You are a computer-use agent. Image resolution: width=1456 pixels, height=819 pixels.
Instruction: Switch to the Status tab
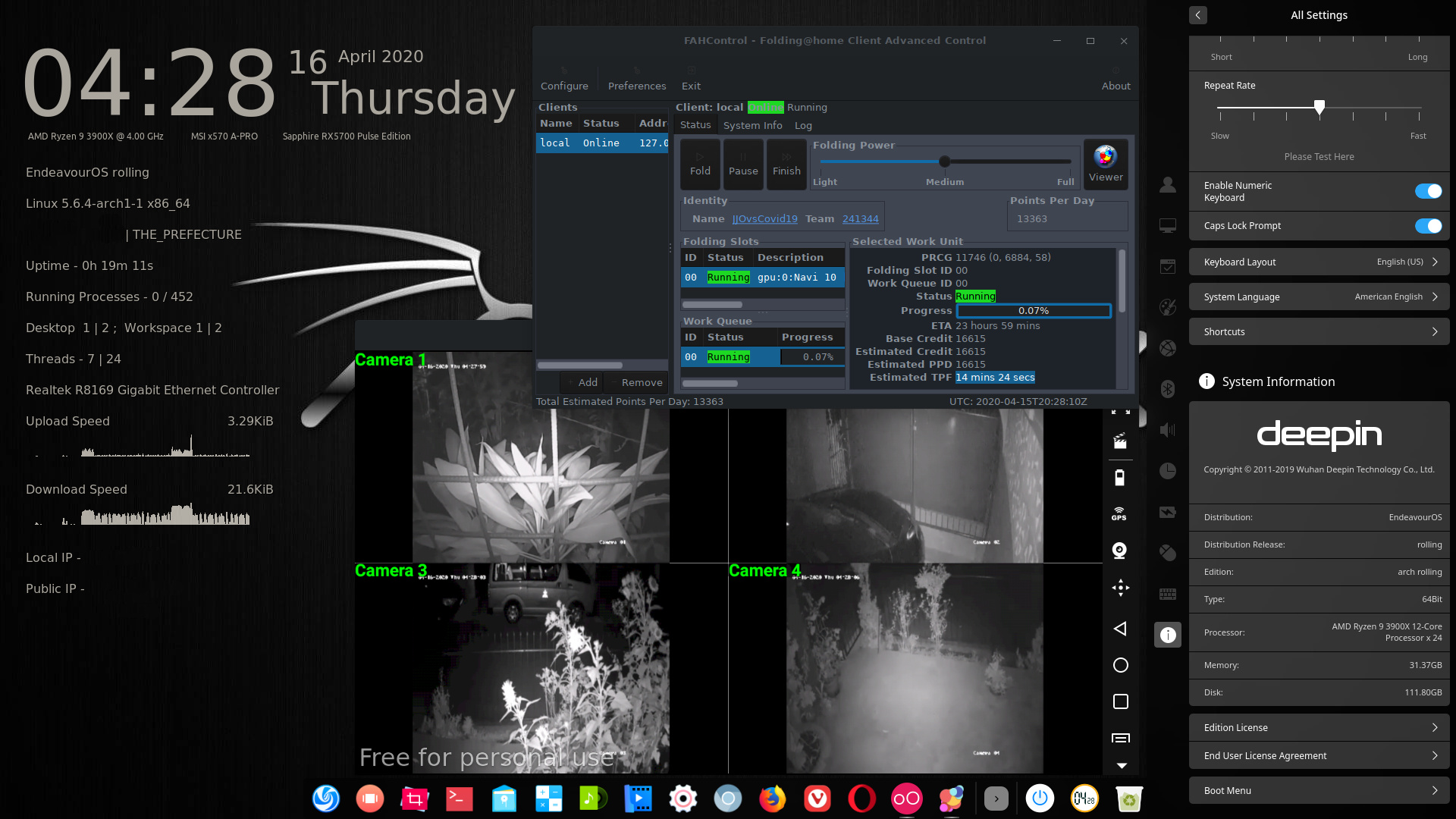(695, 125)
